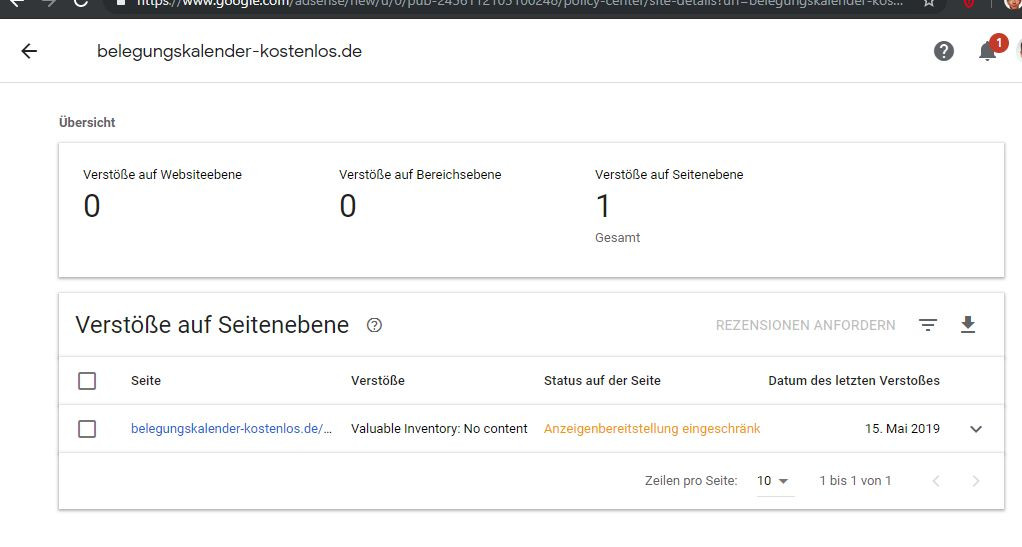Open the Zeilen pro Seite dropdown
The width and height of the screenshot is (1022, 547).
[x=773, y=481]
